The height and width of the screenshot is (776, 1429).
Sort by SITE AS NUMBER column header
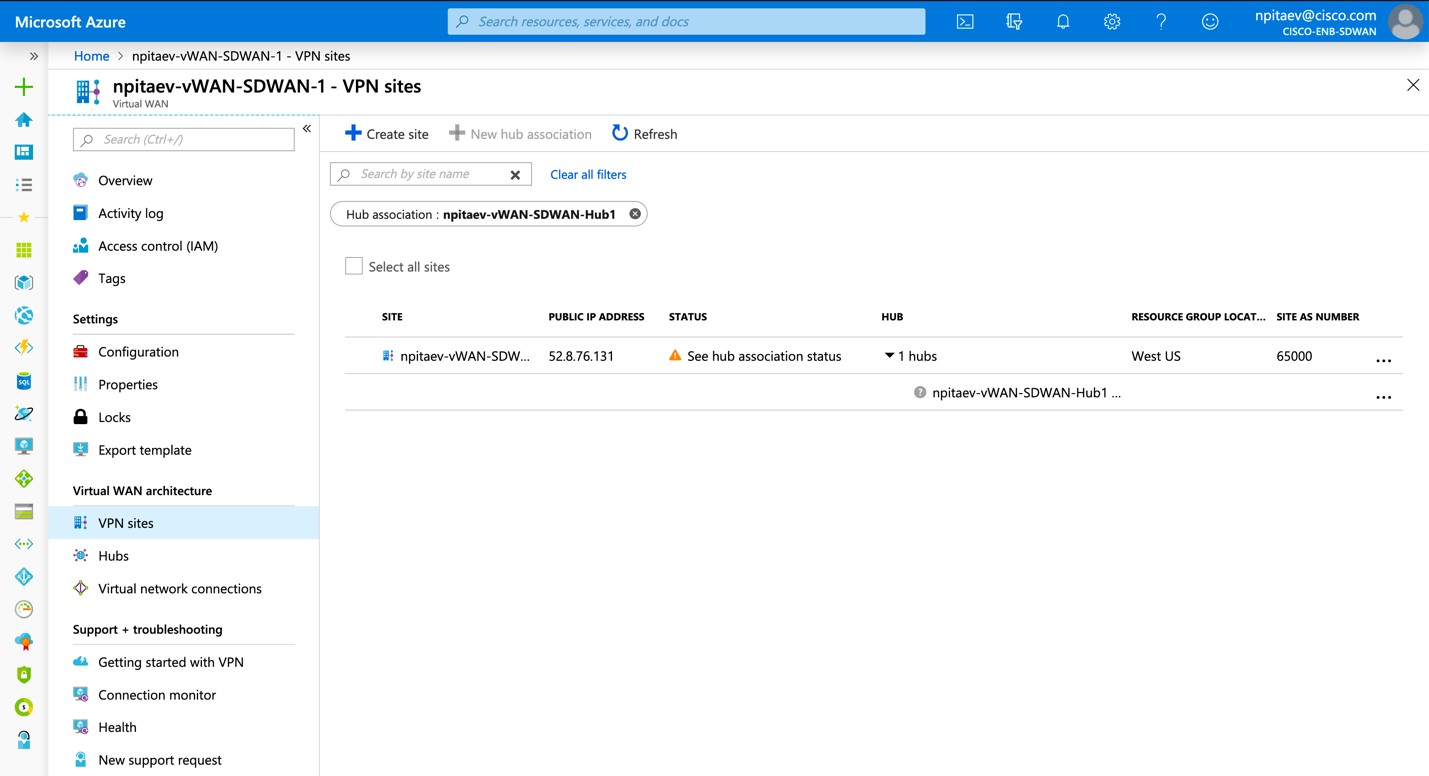pyautogui.click(x=1317, y=317)
